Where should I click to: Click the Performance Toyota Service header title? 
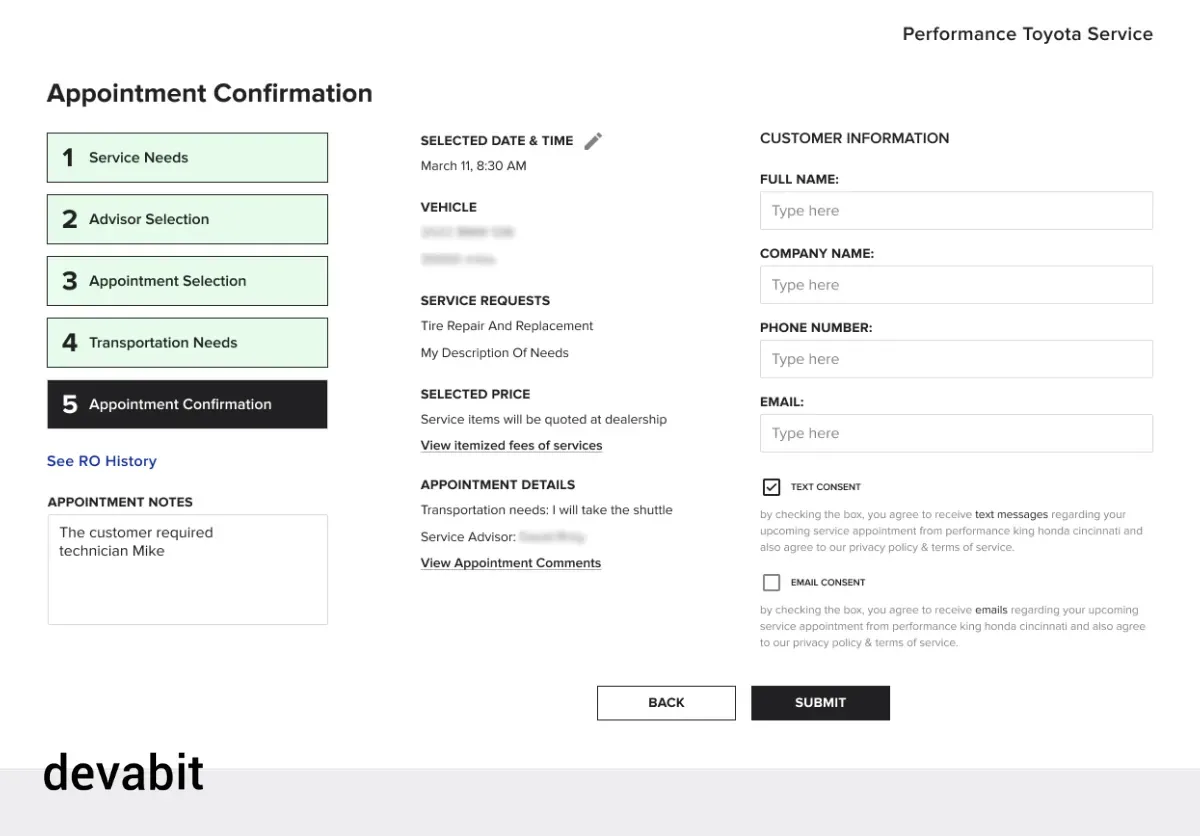point(1027,34)
